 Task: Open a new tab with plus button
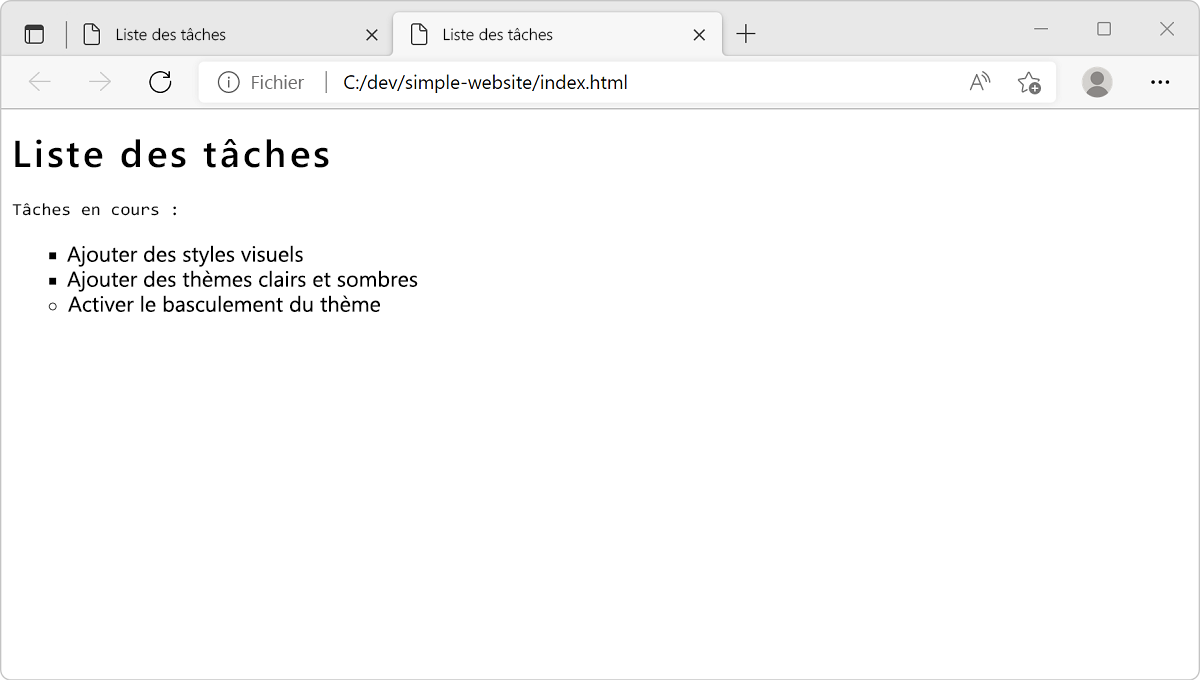coord(746,34)
